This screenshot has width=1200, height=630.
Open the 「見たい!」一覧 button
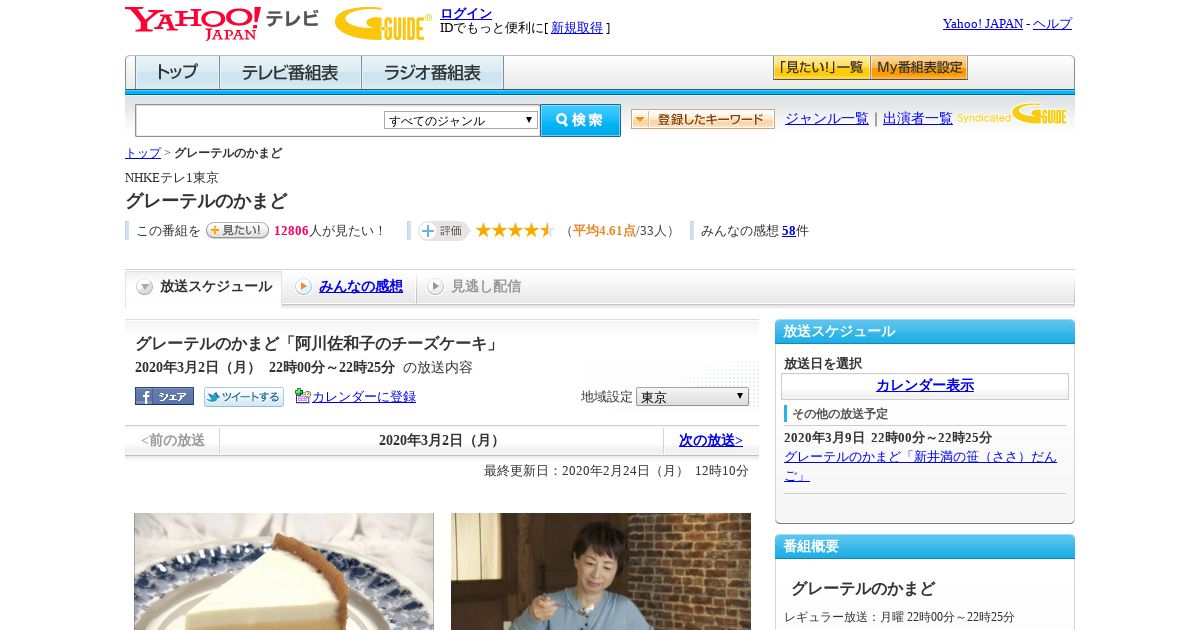tap(821, 68)
